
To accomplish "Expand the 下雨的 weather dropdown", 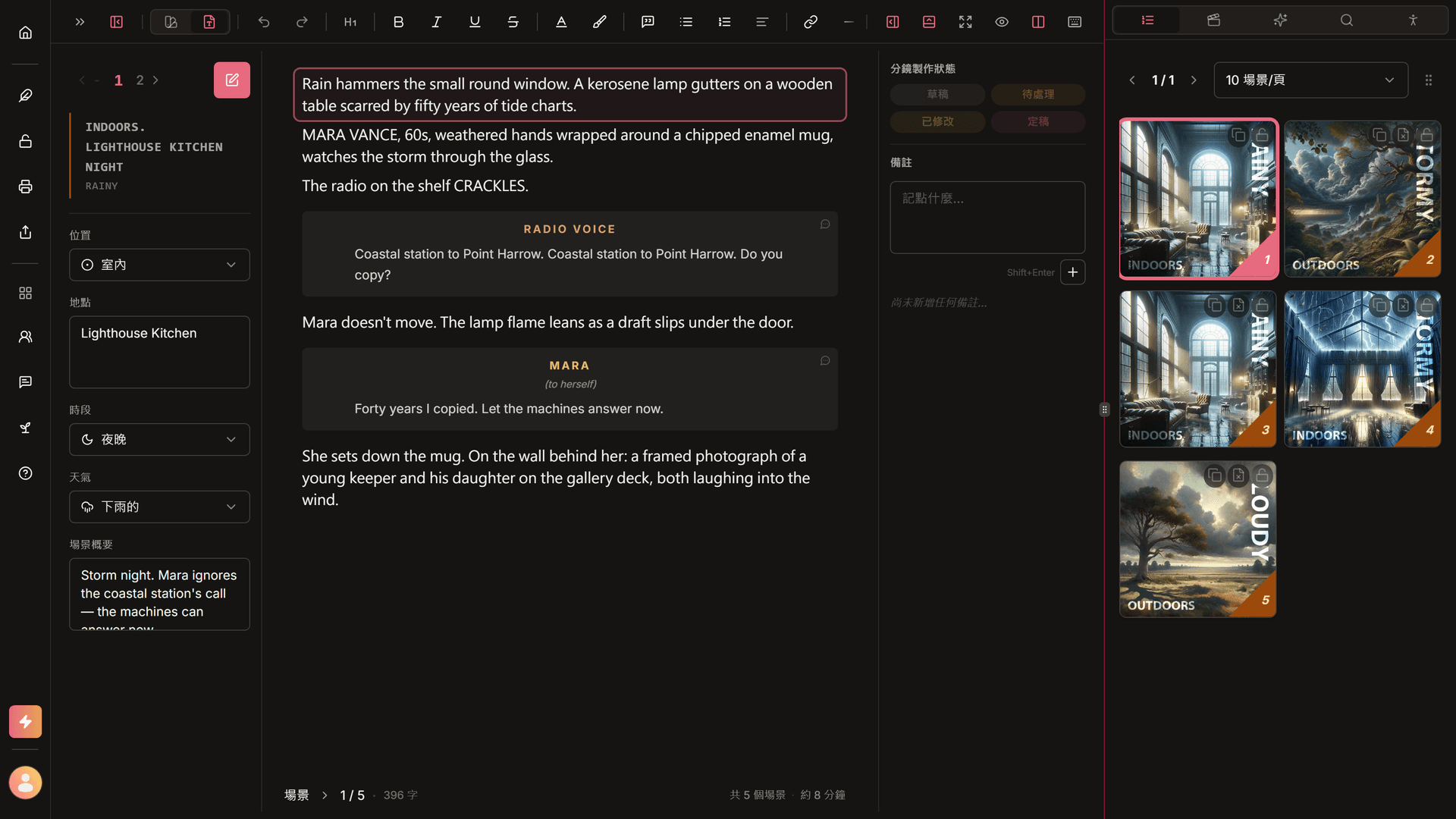I will (159, 507).
